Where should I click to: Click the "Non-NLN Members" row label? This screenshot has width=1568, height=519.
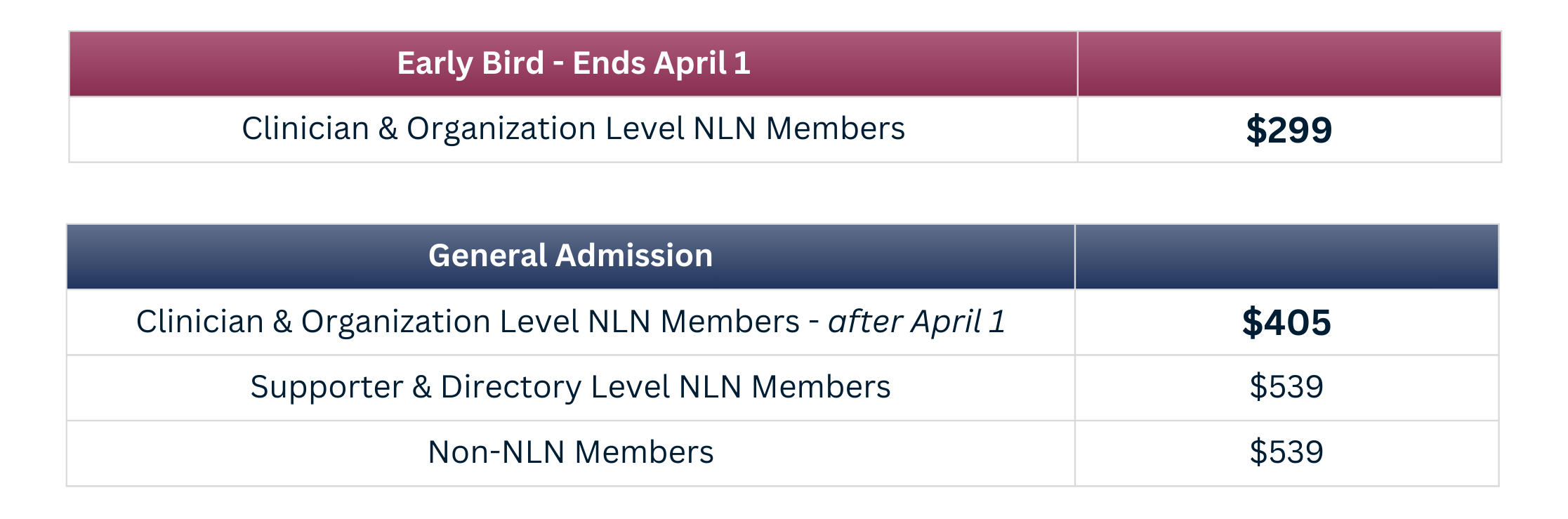(570, 452)
